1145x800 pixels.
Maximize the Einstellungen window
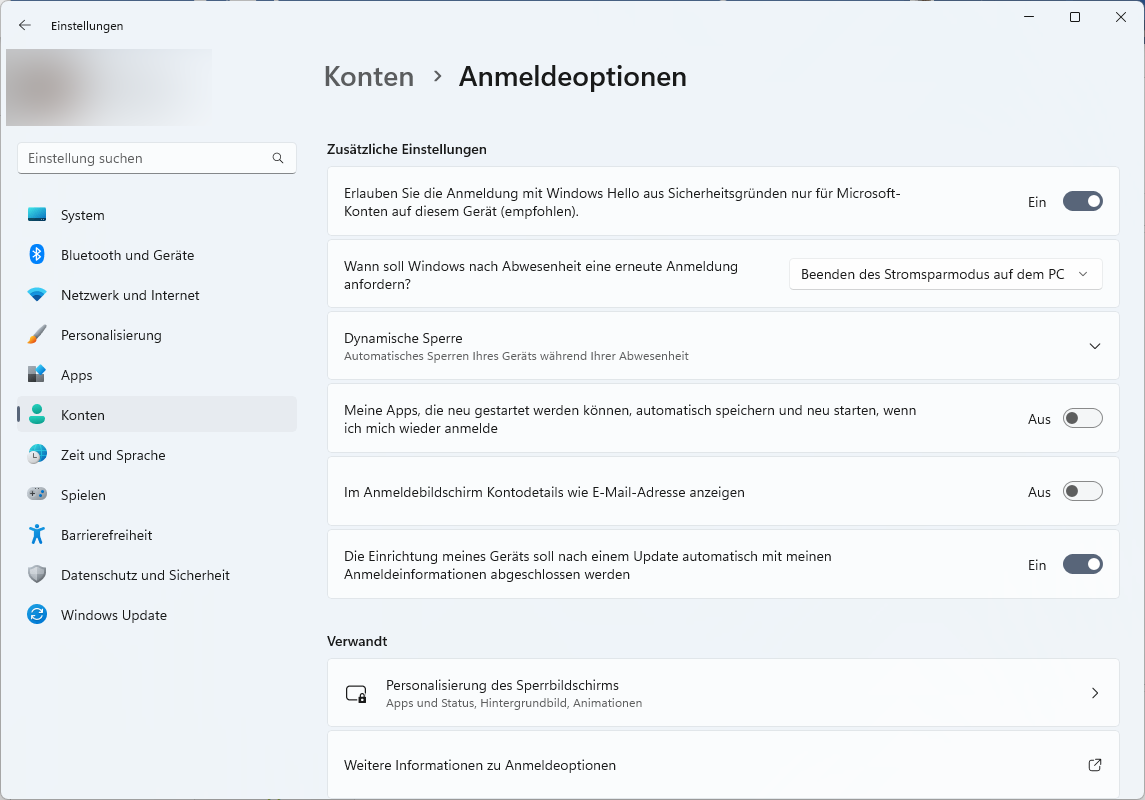(x=1075, y=17)
